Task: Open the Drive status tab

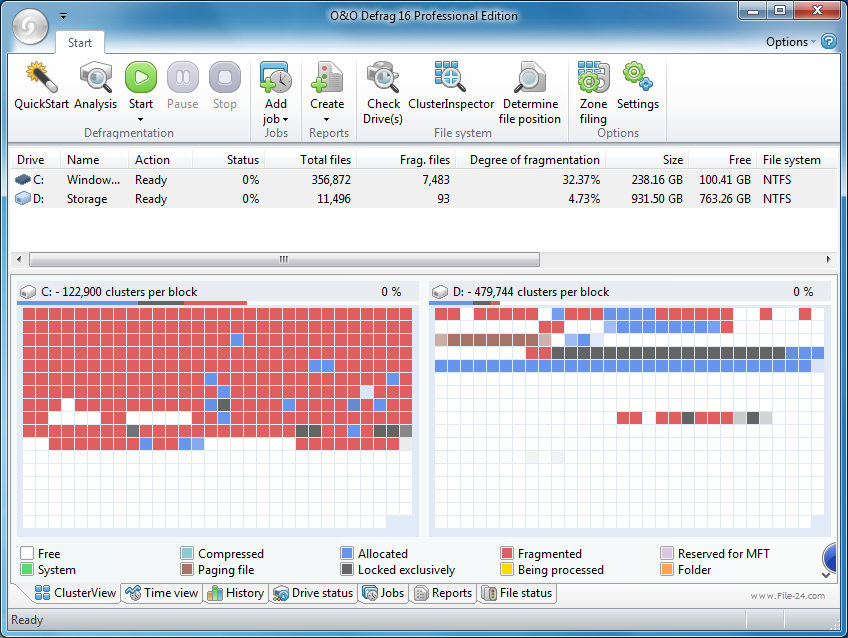Action: pos(313,593)
